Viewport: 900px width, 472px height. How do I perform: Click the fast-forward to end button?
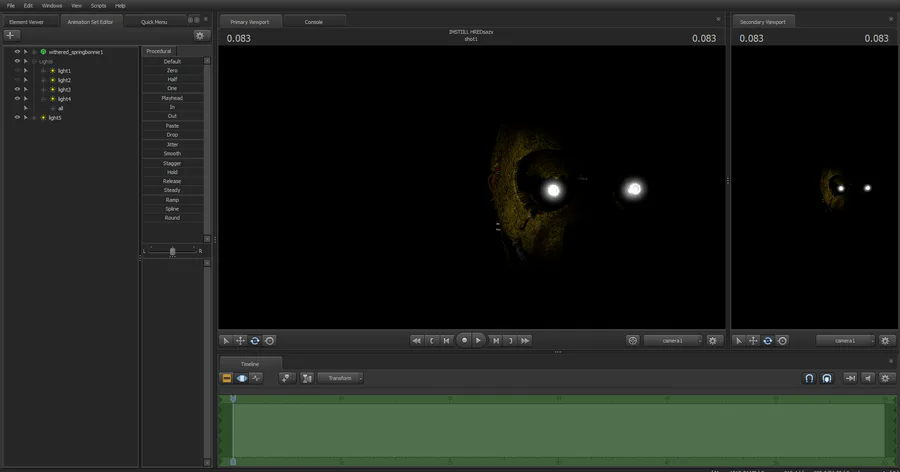[525, 341]
